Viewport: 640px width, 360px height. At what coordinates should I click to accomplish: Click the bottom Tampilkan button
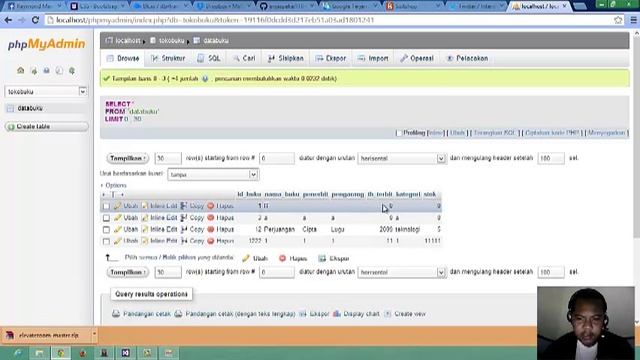pyautogui.click(x=127, y=272)
